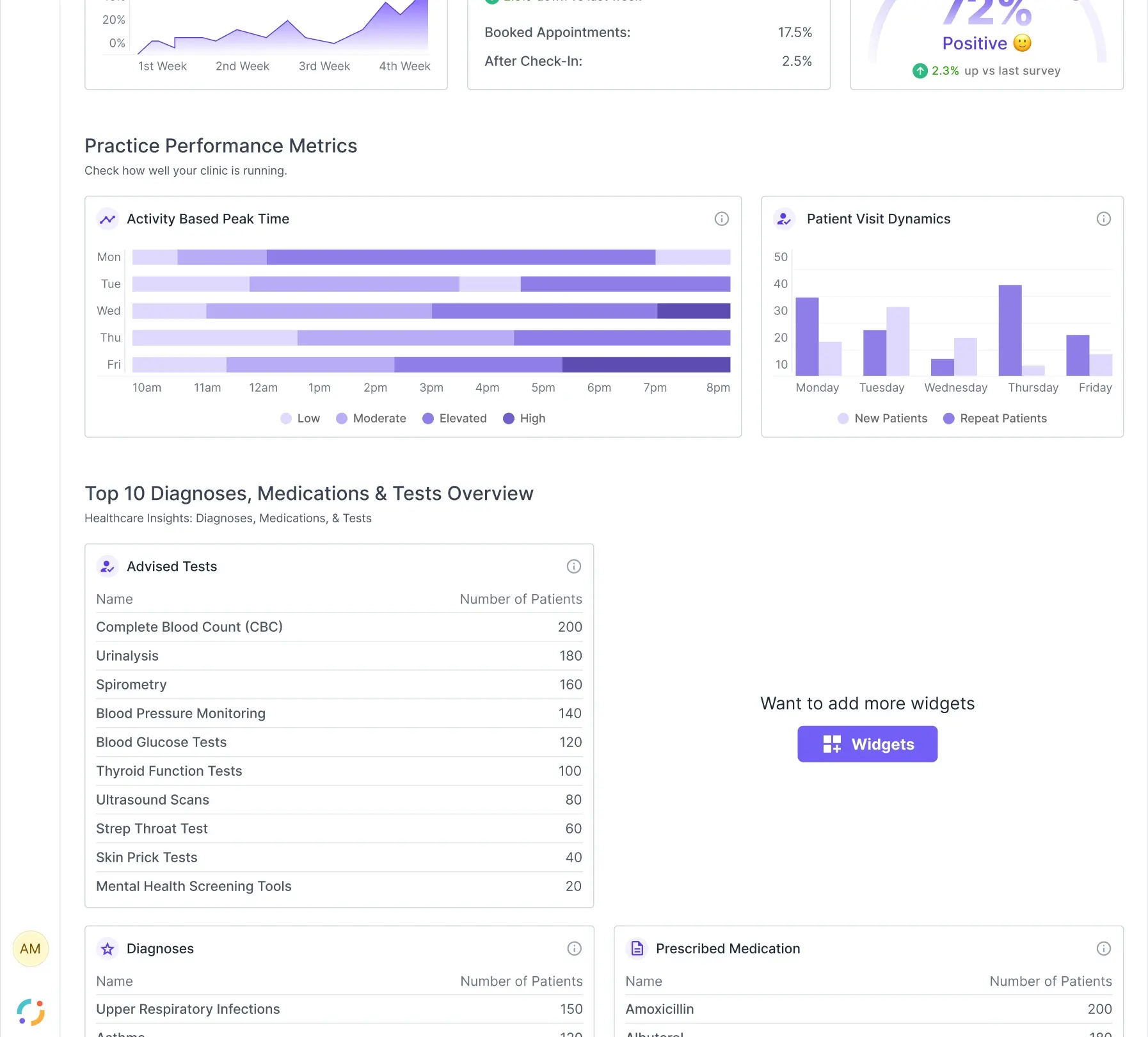Viewport: 1148px width, 1037px height.
Task: Select the Complete Blood Count (CBC) row
Action: tap(339, 627)
